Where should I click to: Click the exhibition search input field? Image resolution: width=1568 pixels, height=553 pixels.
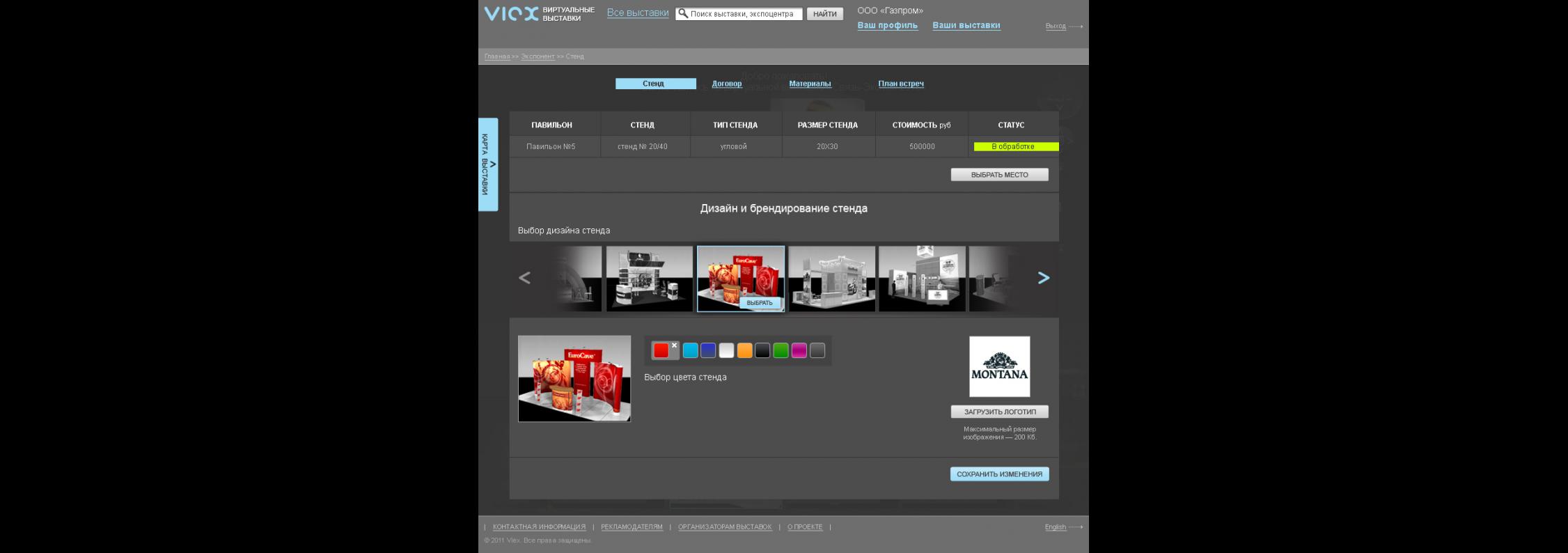click(x=744, y=14)
